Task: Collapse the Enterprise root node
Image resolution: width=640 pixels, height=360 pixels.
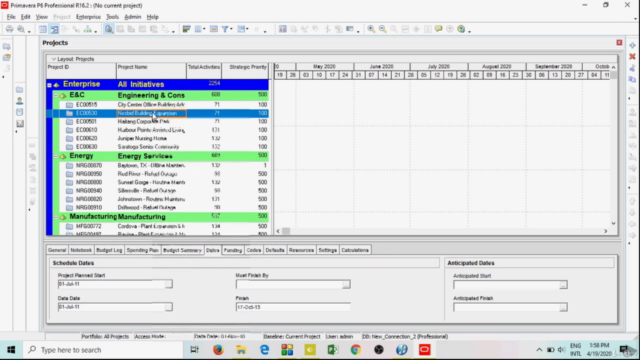Action: point(49,85)
